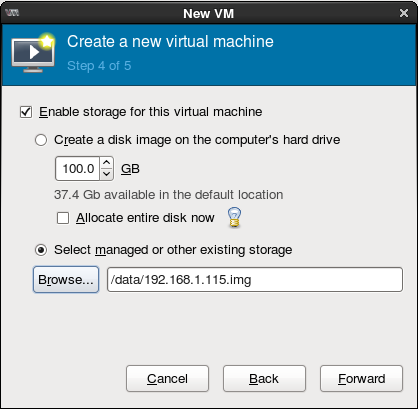Click the Enable storage label text

click(x=151, y=112)
